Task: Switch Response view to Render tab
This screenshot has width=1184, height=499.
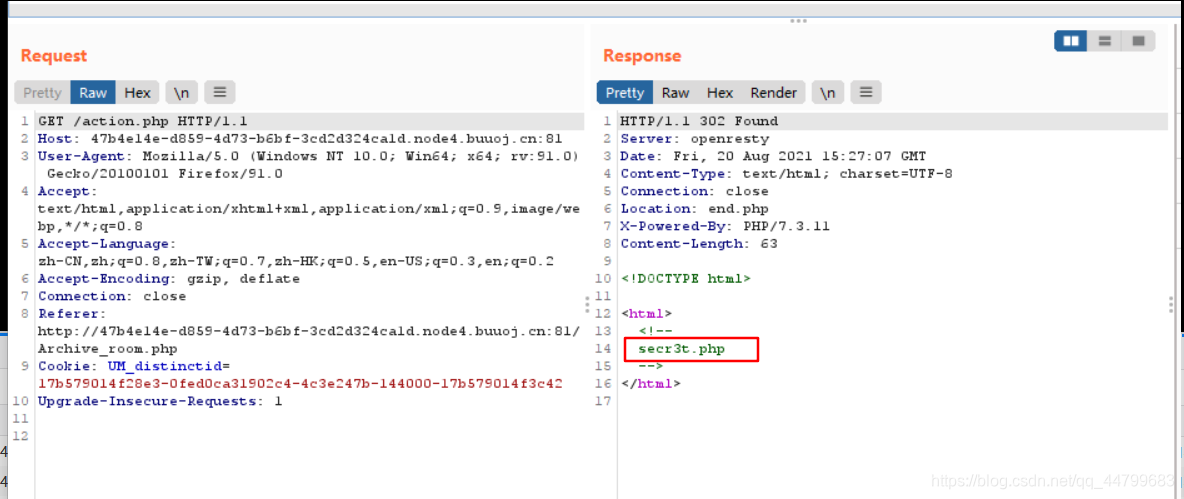Action: click(773, 92)
